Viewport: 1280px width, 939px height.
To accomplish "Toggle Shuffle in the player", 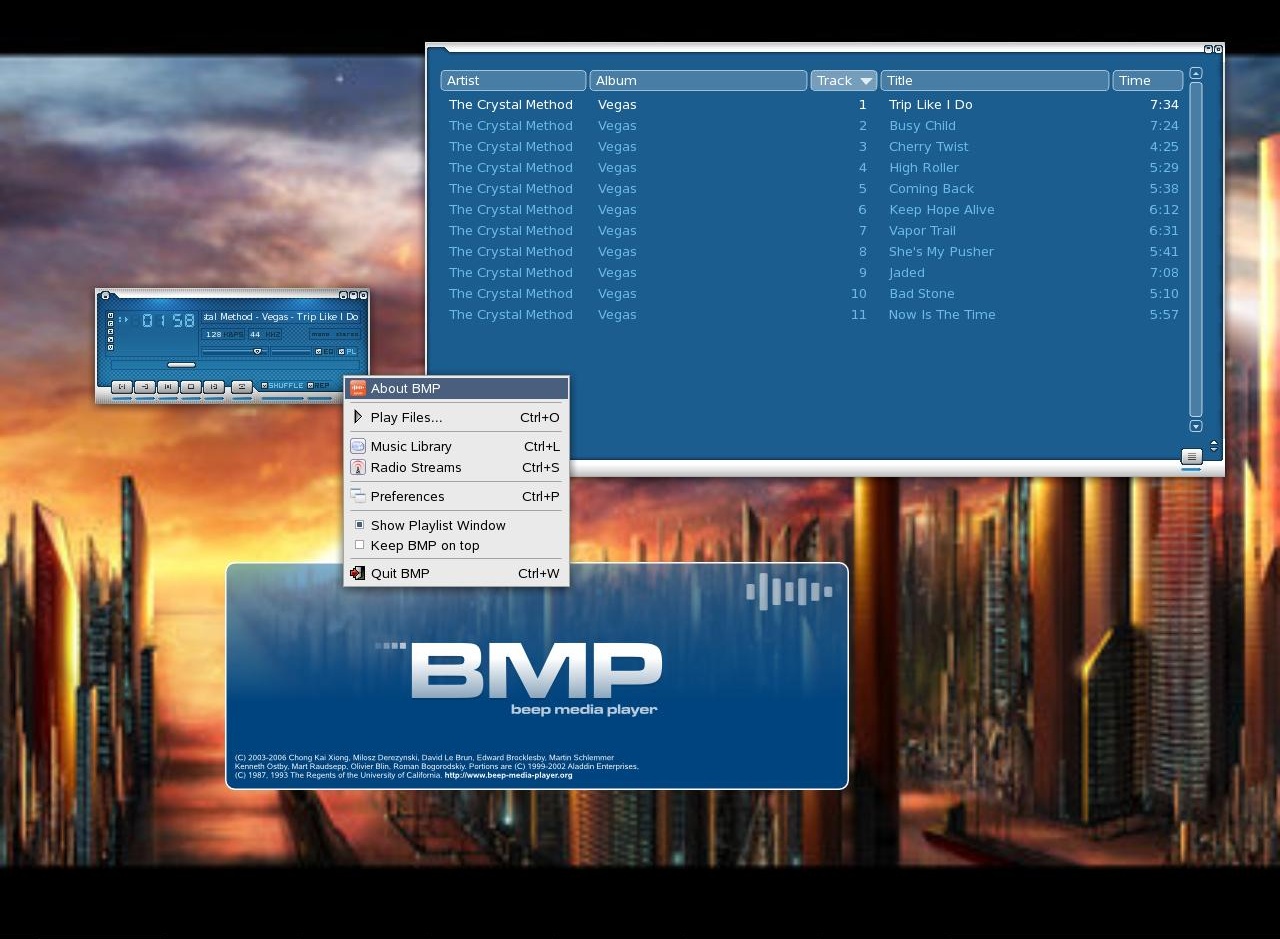I will pos(282,386).
